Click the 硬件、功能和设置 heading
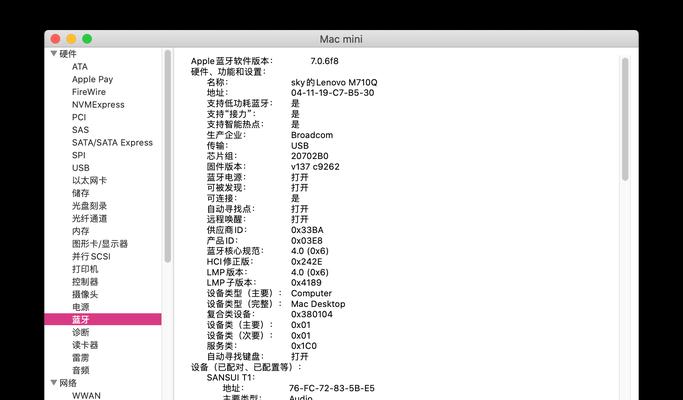Screen dimensions: 683x400 pos(228,71)
